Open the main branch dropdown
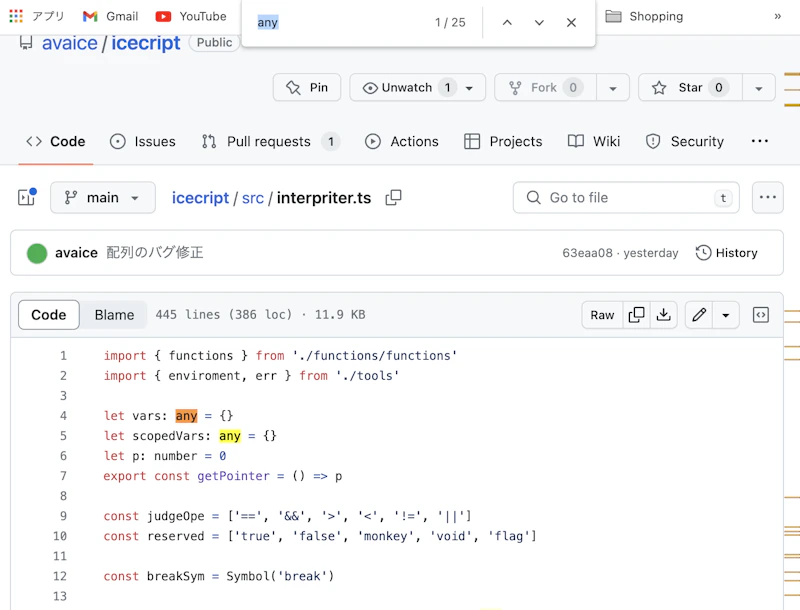The width and height of the screenshot is (800, 610). coord(103,198)
